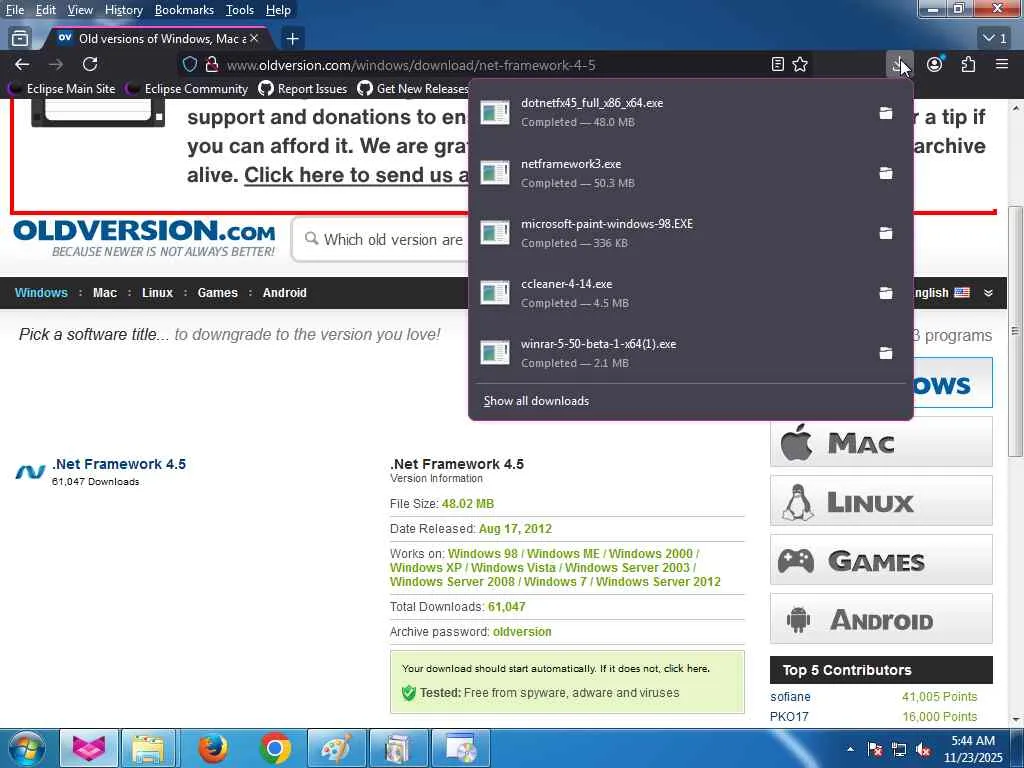Select Mac in site navigation bar

(x=104, y=293)
